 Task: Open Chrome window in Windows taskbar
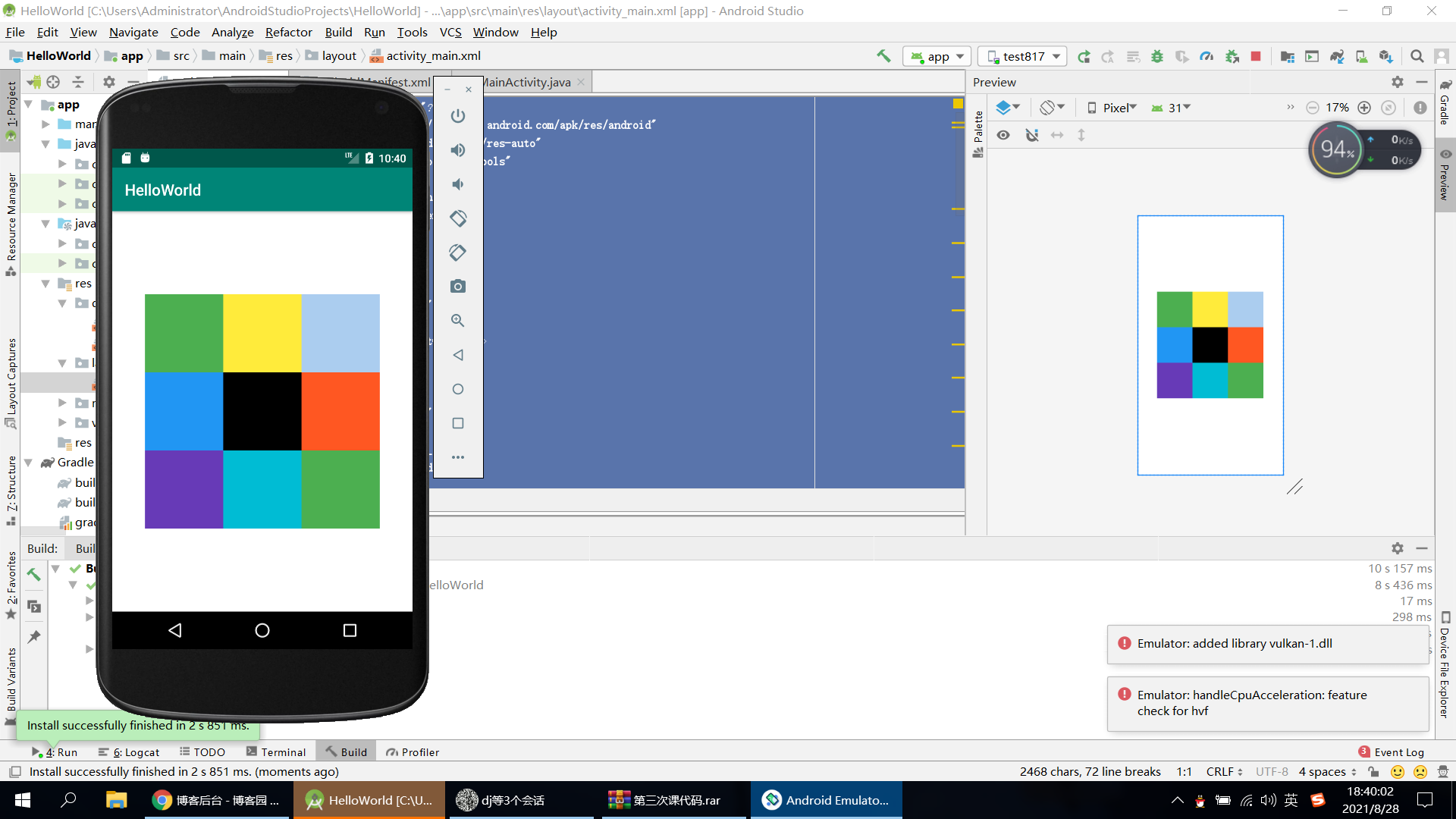pos(217,800)
